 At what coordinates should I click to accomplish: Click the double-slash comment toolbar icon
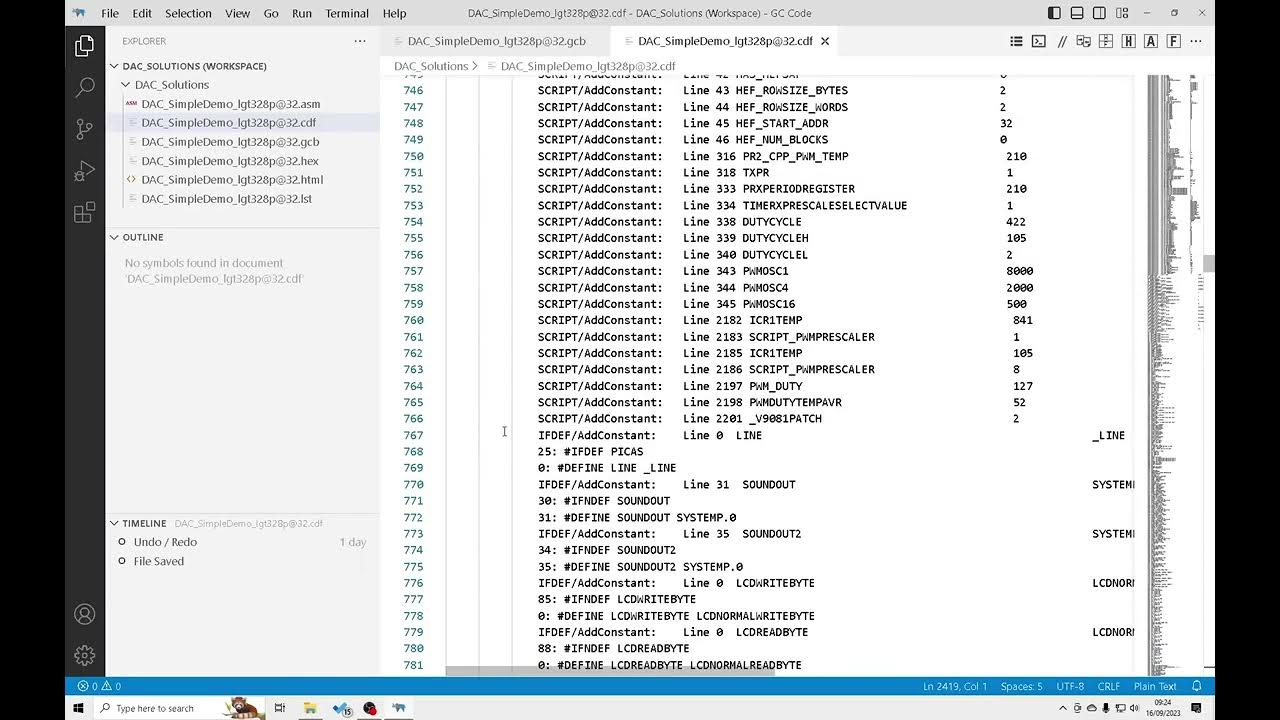(1062, 41)
